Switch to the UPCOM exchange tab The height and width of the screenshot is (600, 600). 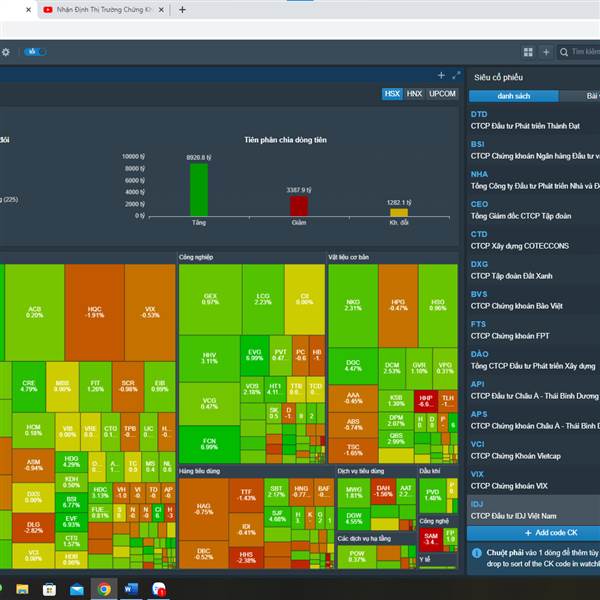tap(442, 94)
